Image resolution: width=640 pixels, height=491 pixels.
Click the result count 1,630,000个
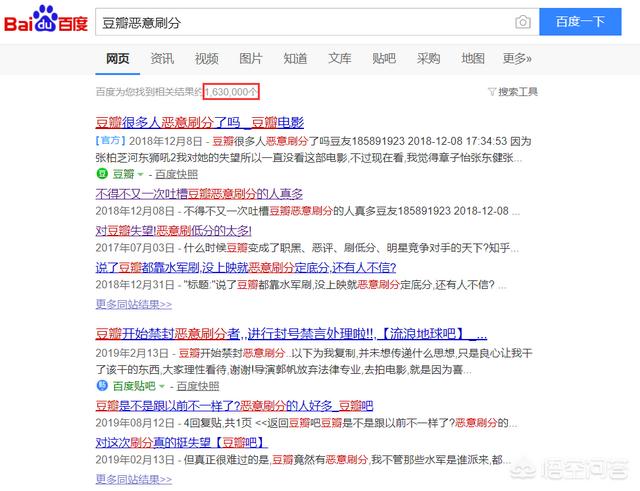pyautogui.click(x=231, y=92)
